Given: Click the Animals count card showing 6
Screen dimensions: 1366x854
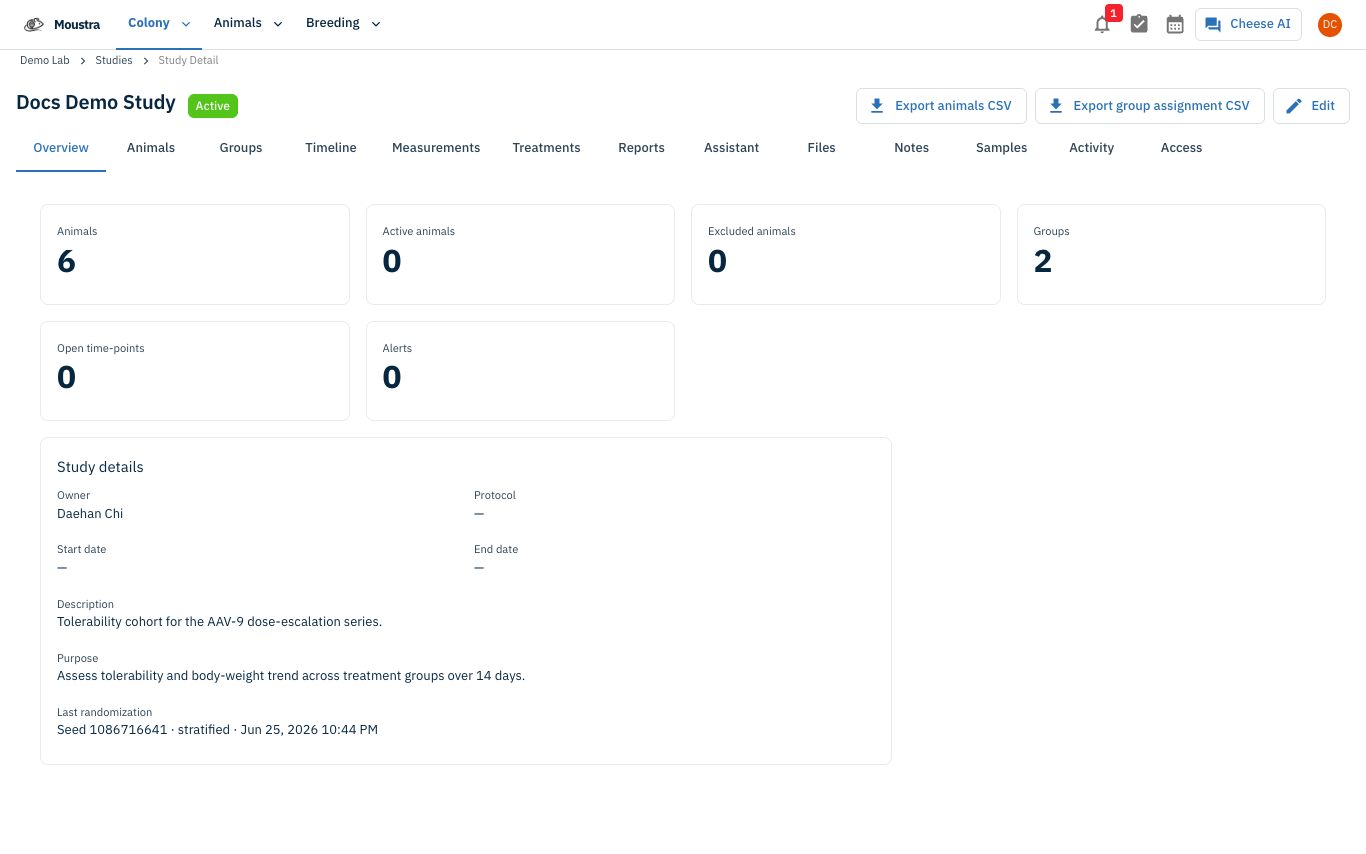Looking at the screenshot, I should point(195,254).
